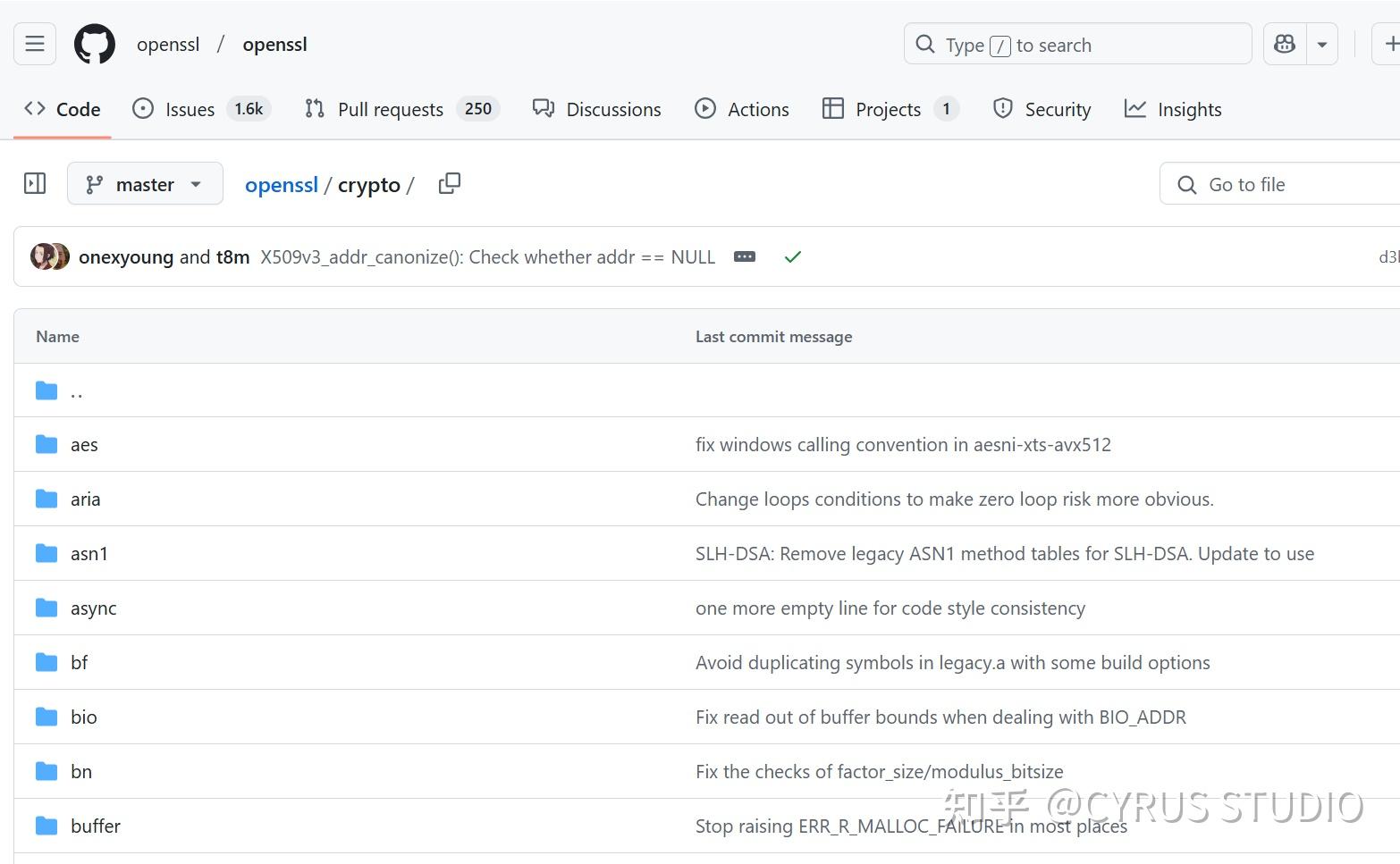
Task: Switch to the Pull requests tab
Action: 390,109
